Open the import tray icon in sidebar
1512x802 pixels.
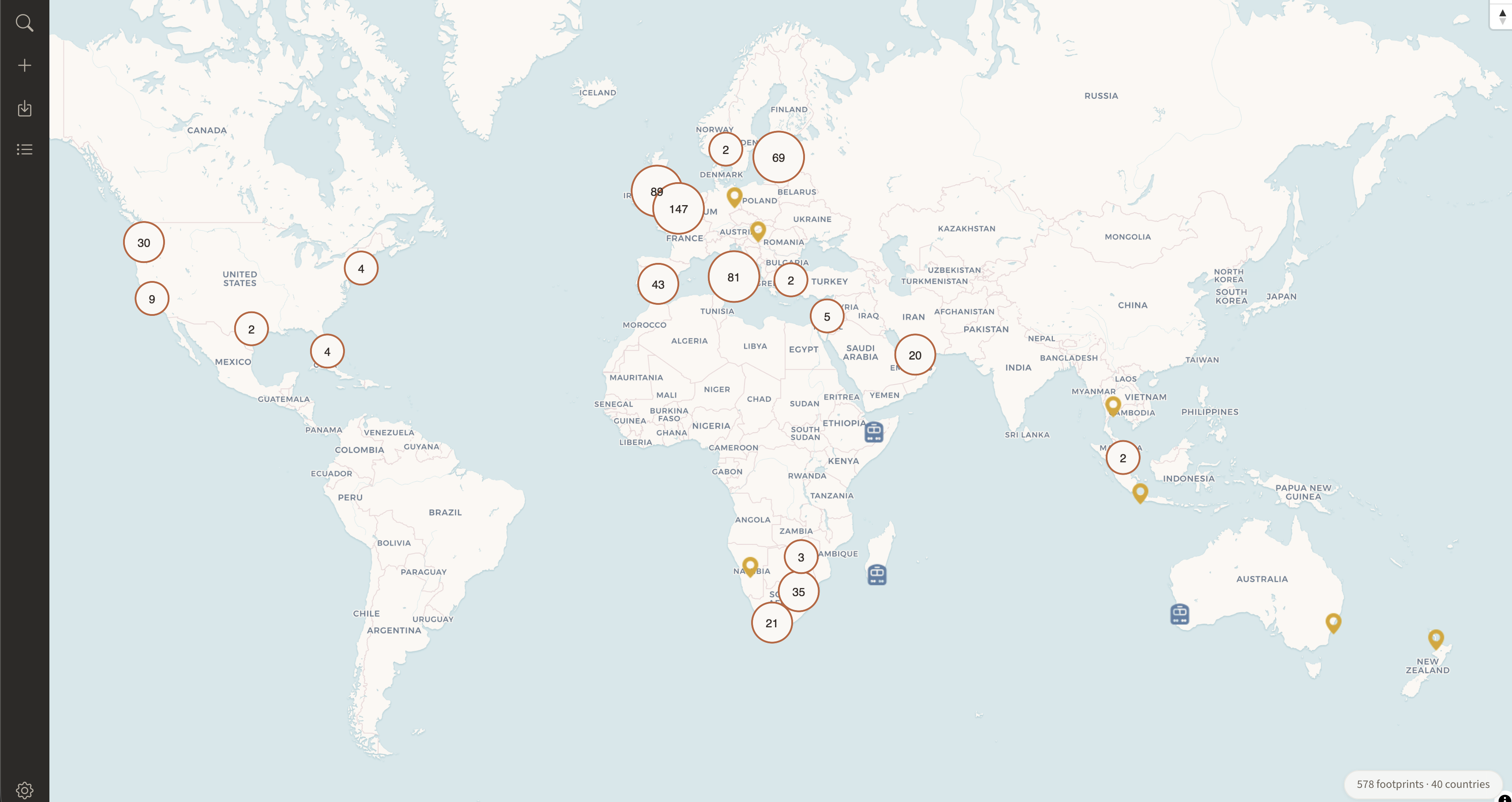pyautogui.click(x=24, y=108)
